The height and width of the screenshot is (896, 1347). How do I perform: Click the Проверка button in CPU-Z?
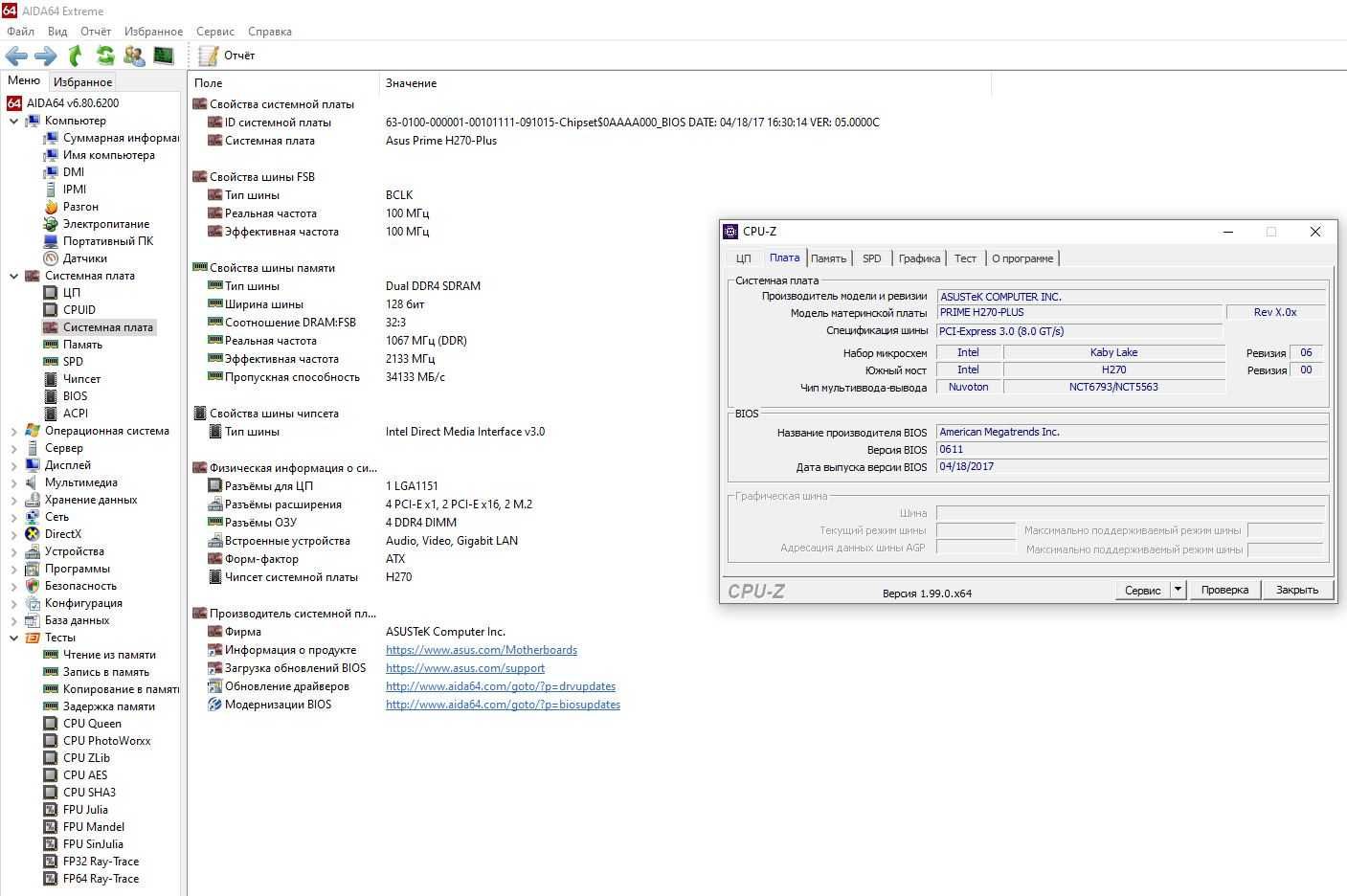pyautogui.click(x=1224, y=590)
